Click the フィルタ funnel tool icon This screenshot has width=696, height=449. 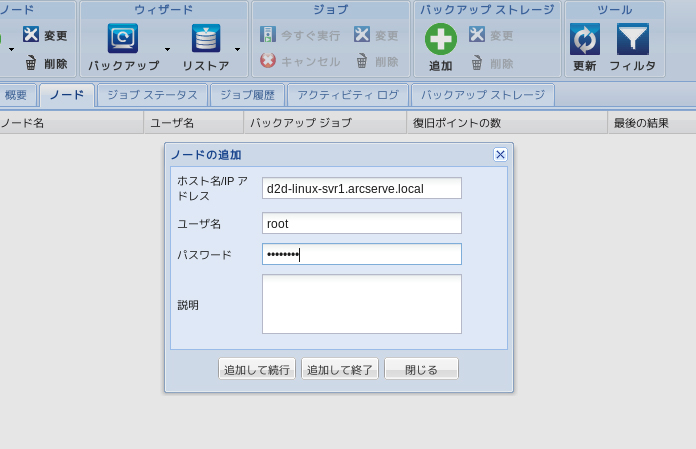pyautogui.click(x=633, y=39)
